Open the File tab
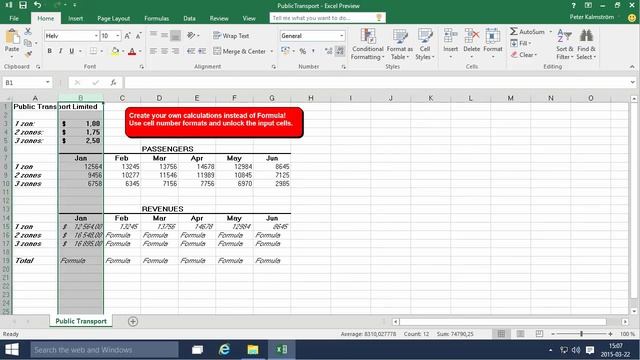 (14, 18)
